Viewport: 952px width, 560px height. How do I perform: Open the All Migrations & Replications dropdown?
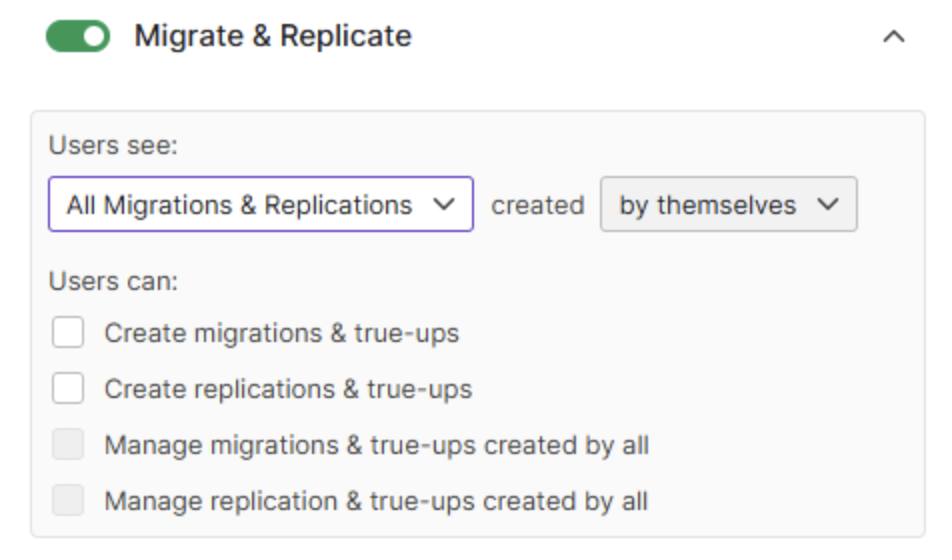click(x=260, y=204)
